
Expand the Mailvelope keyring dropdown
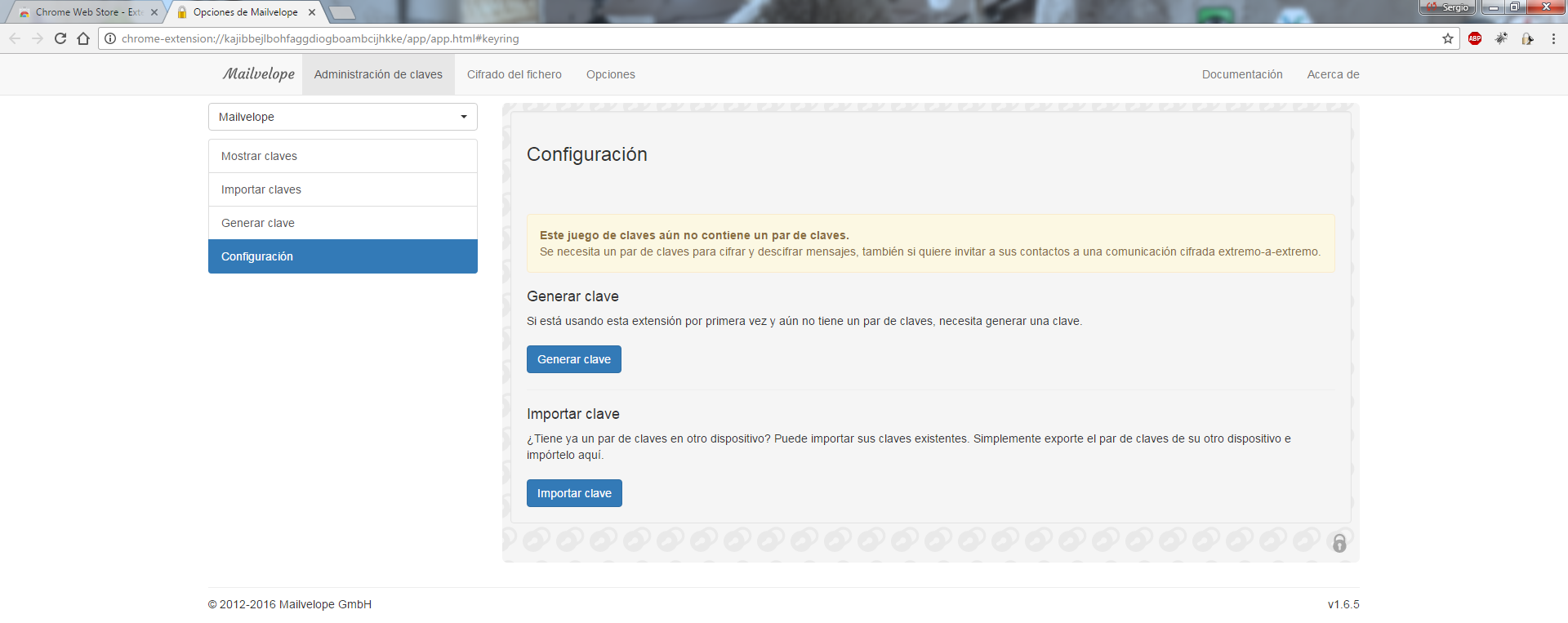(343, 117)
